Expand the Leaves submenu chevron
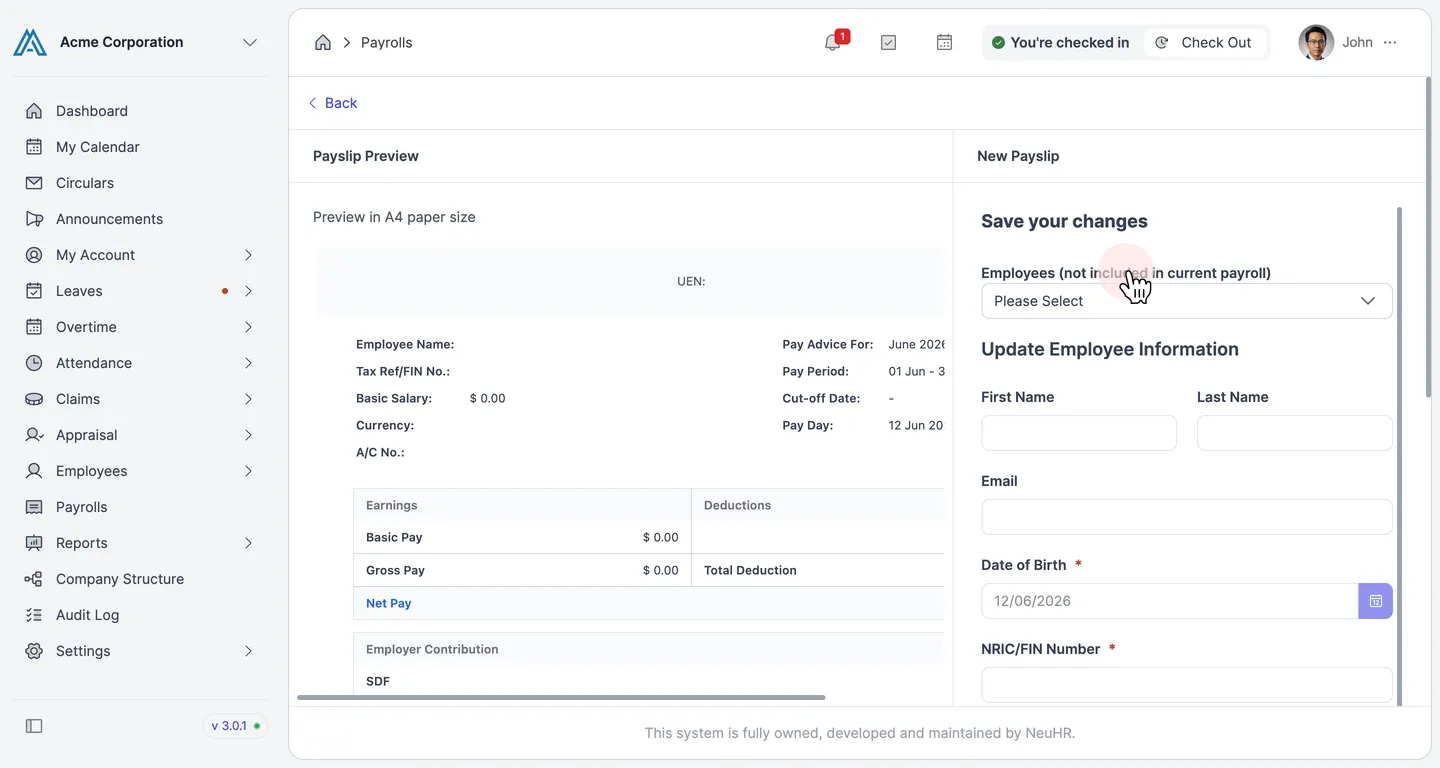1440x768 pixels. tap(248, 291)
